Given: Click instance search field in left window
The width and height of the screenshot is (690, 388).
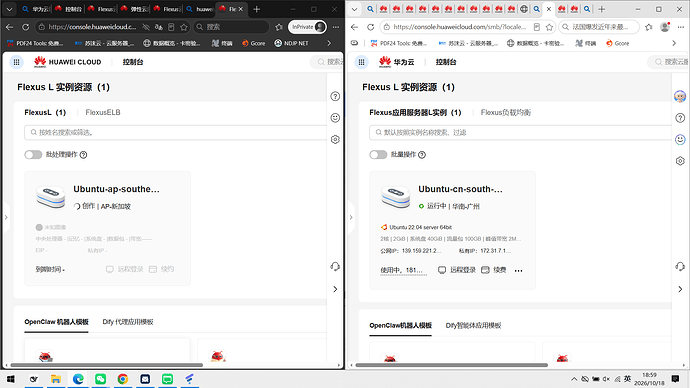Looking at the screenshot, I should pyautogui.click(x=176, y=132).
